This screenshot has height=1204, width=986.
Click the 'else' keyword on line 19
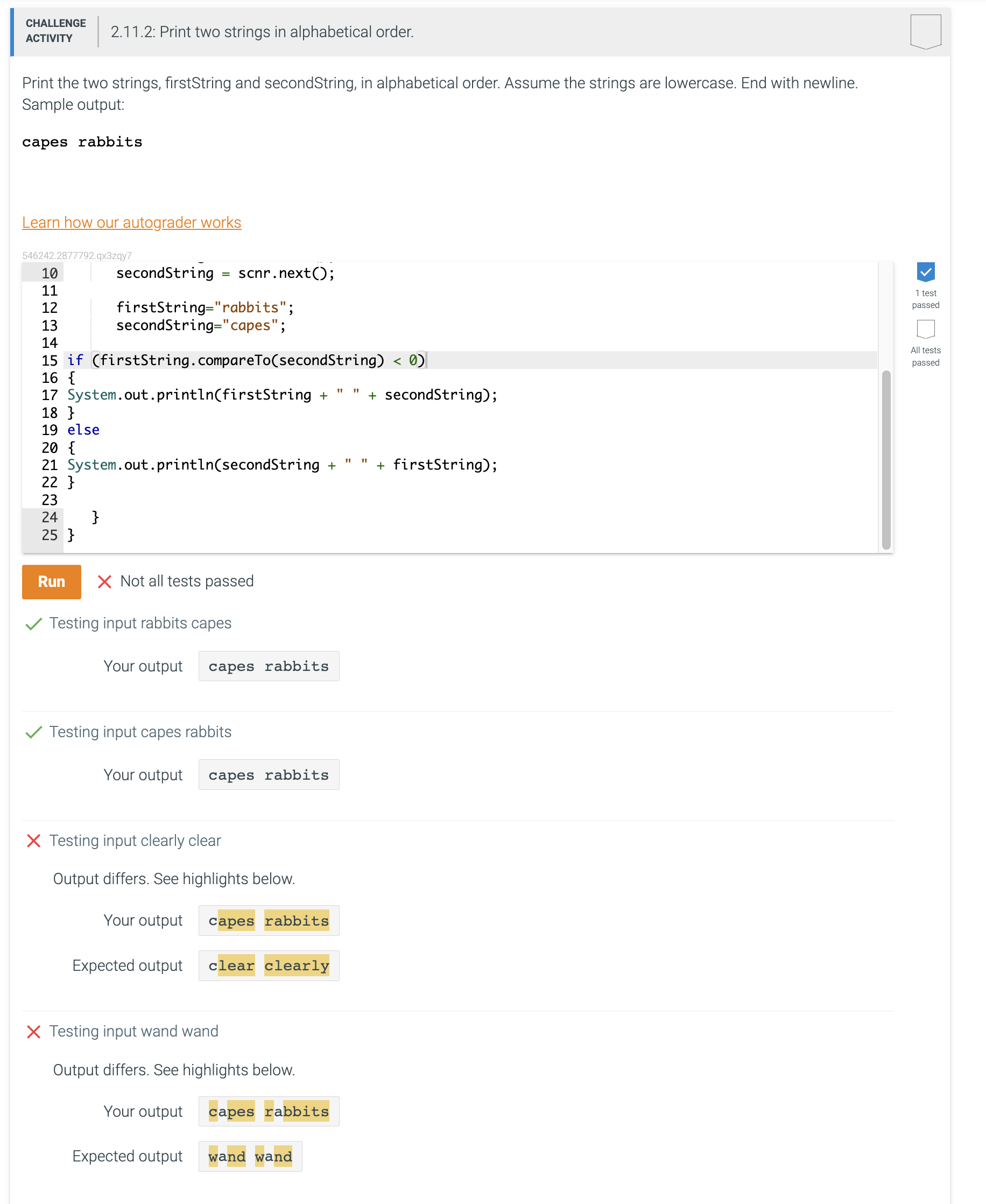(x=83, y=430)
